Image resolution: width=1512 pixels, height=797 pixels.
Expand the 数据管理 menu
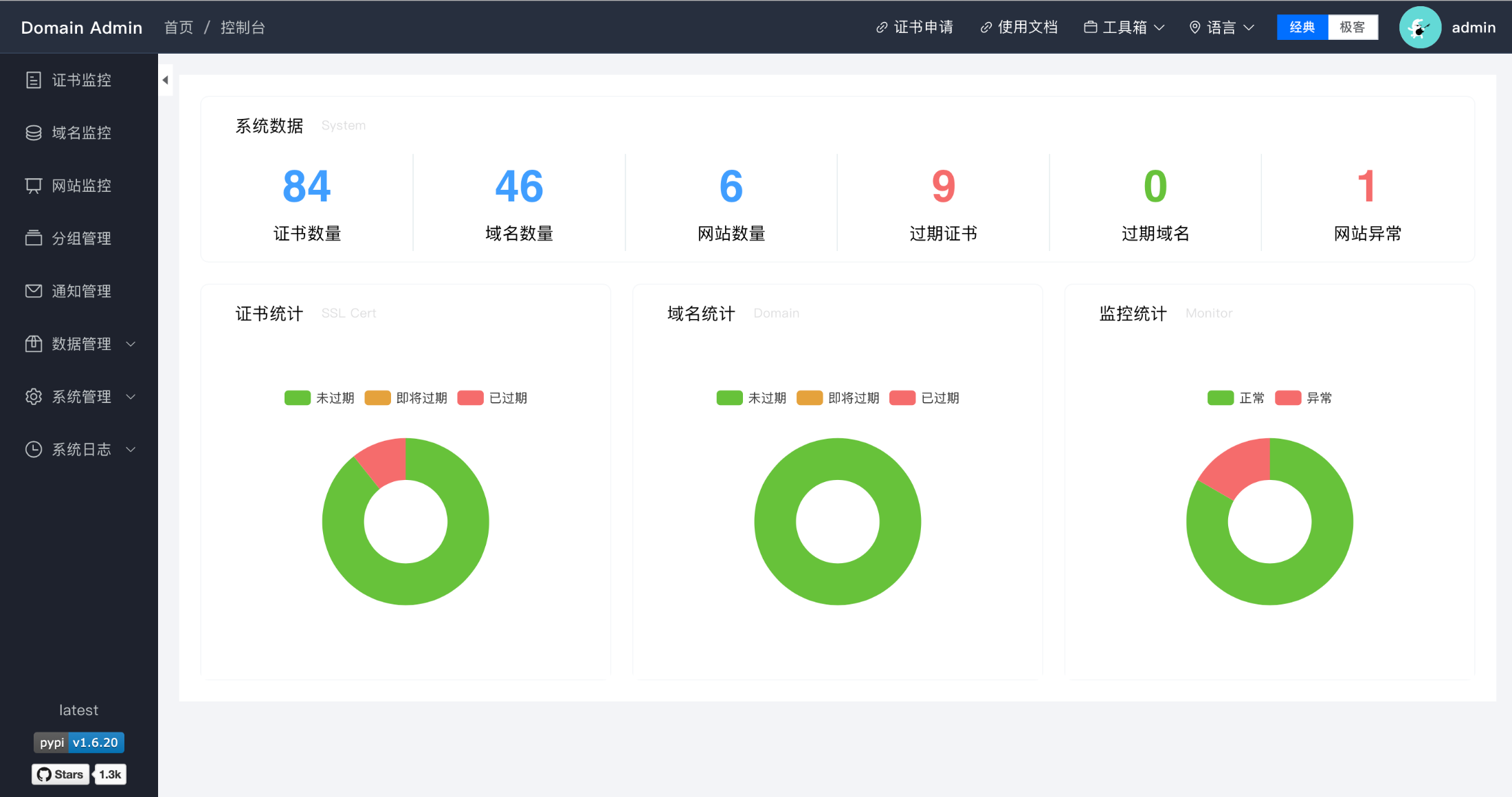point(80,344)
